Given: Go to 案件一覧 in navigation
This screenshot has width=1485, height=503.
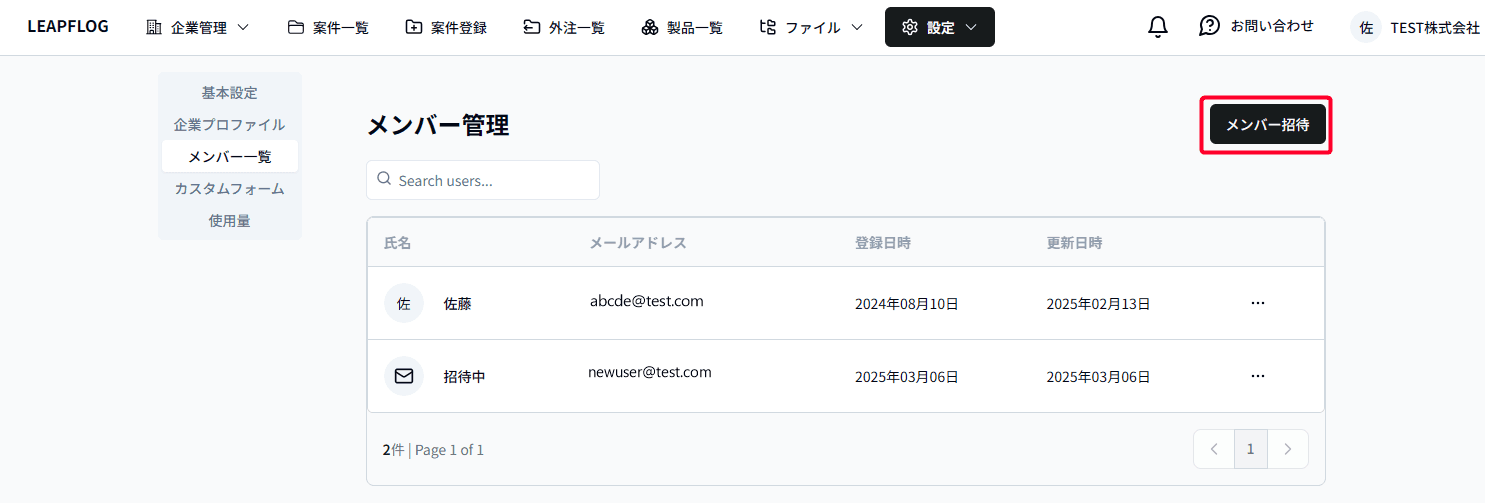Looking at the screenshot, I should click(328, 28).
